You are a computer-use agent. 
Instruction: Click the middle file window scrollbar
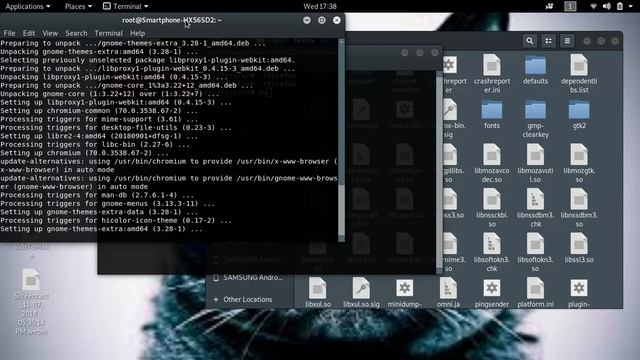tap(440, 171)
